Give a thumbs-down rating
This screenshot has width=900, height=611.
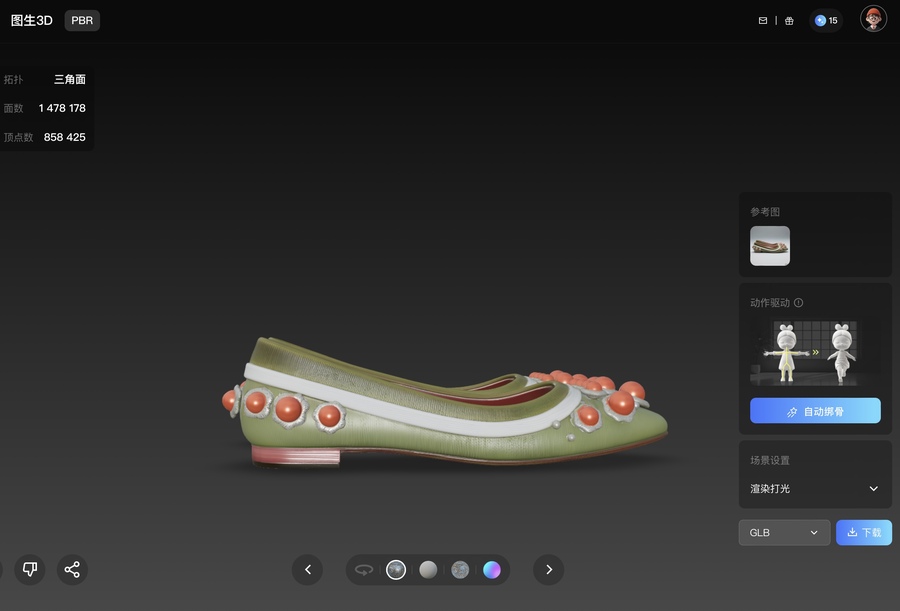click(x=30, y=570)
